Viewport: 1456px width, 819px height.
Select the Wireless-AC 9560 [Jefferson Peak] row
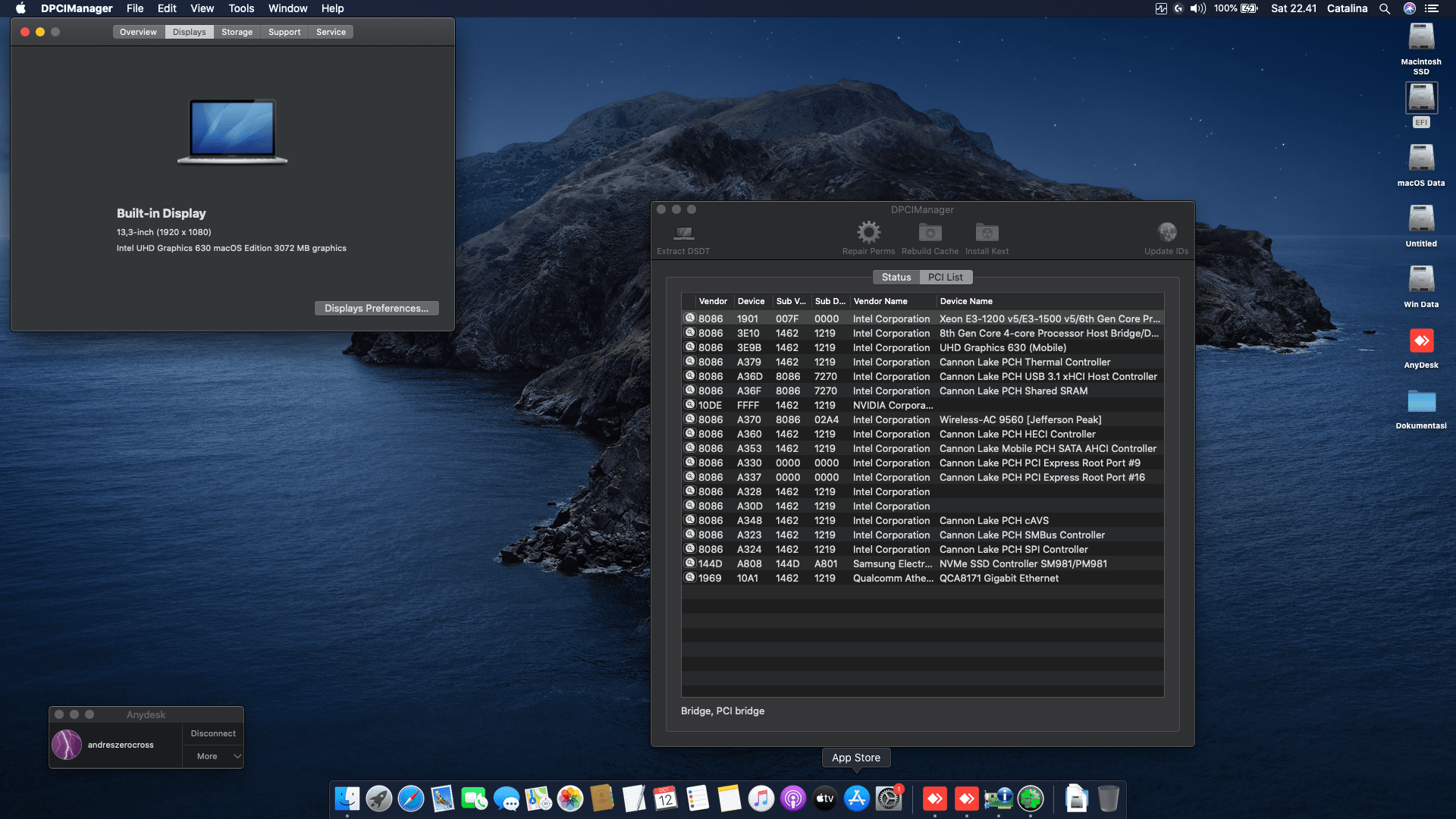click(922, 419)
